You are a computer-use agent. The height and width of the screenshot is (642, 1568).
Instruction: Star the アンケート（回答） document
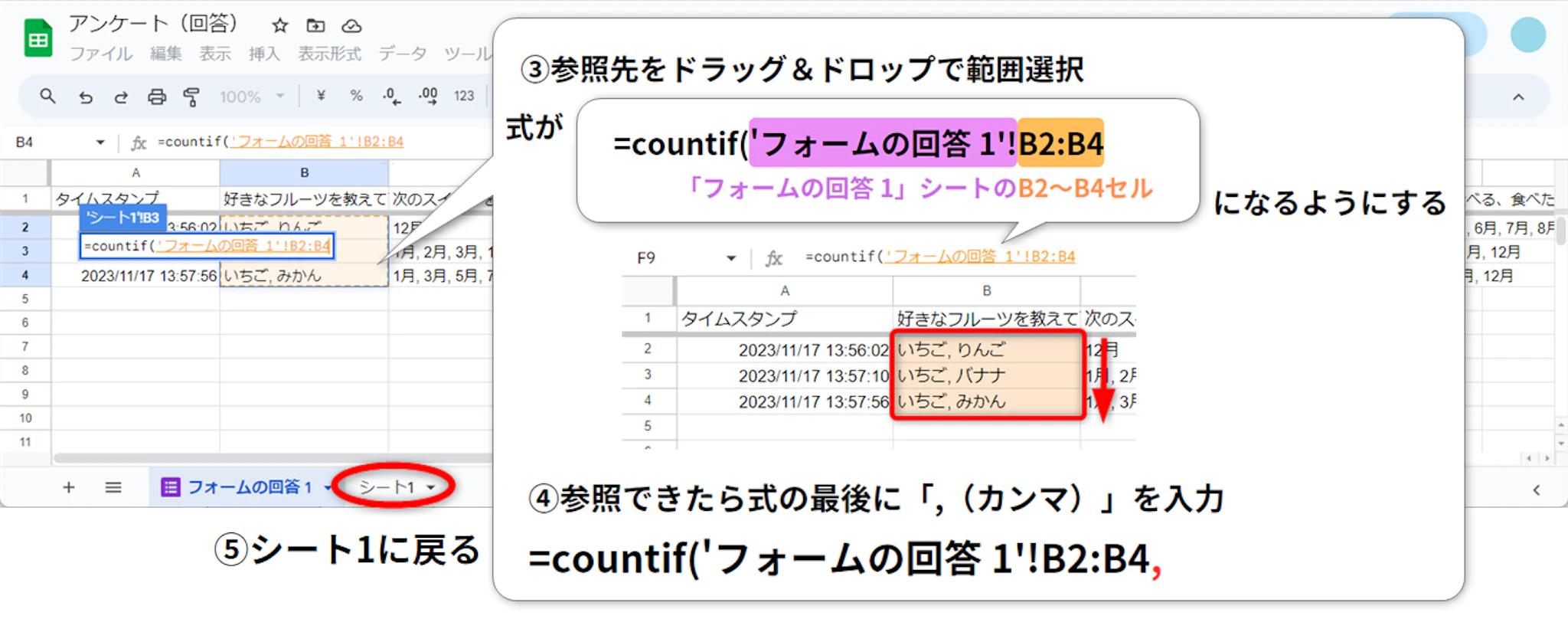click(x=280, y=26)
